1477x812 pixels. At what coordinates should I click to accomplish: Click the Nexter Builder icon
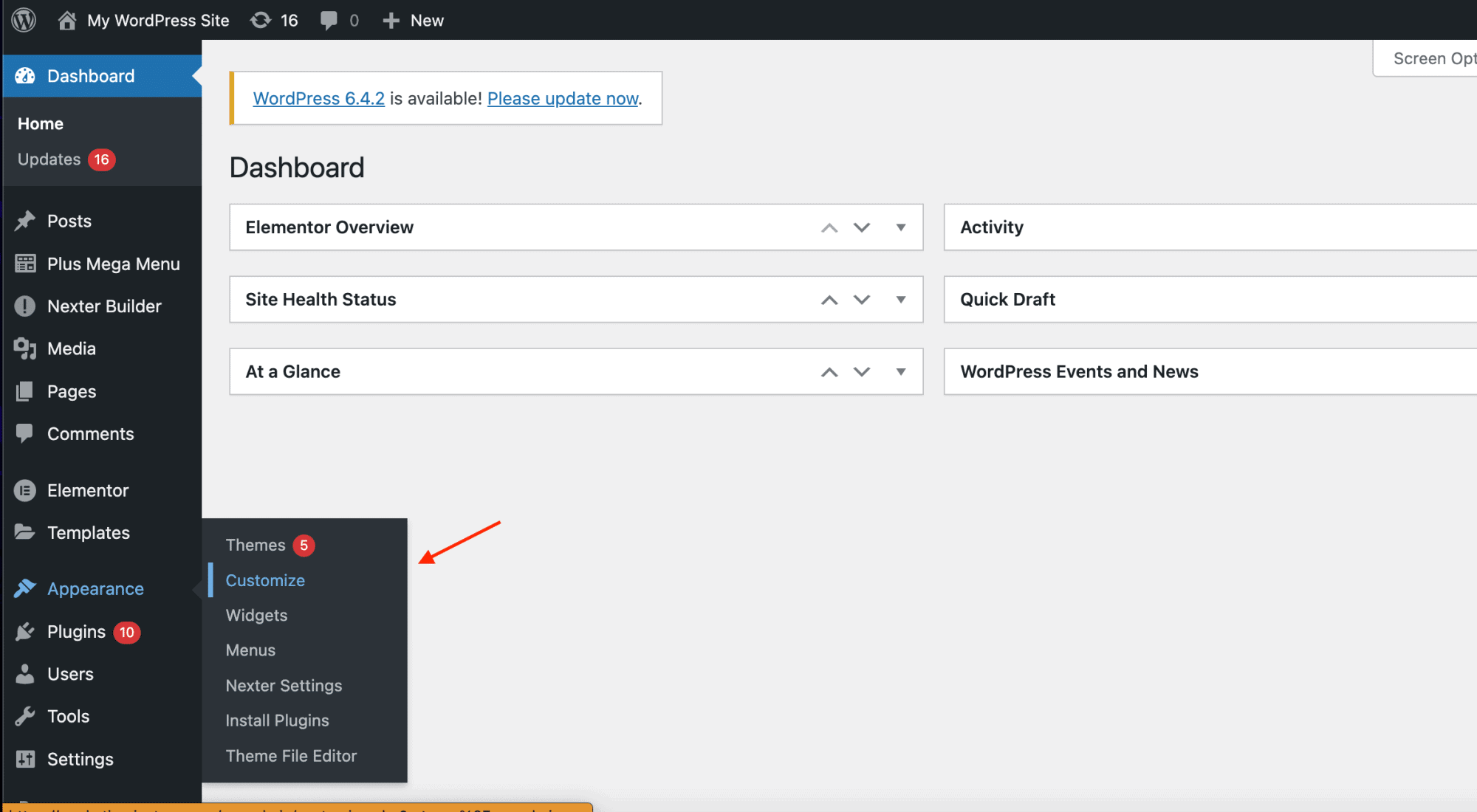[x=25, y=306]
